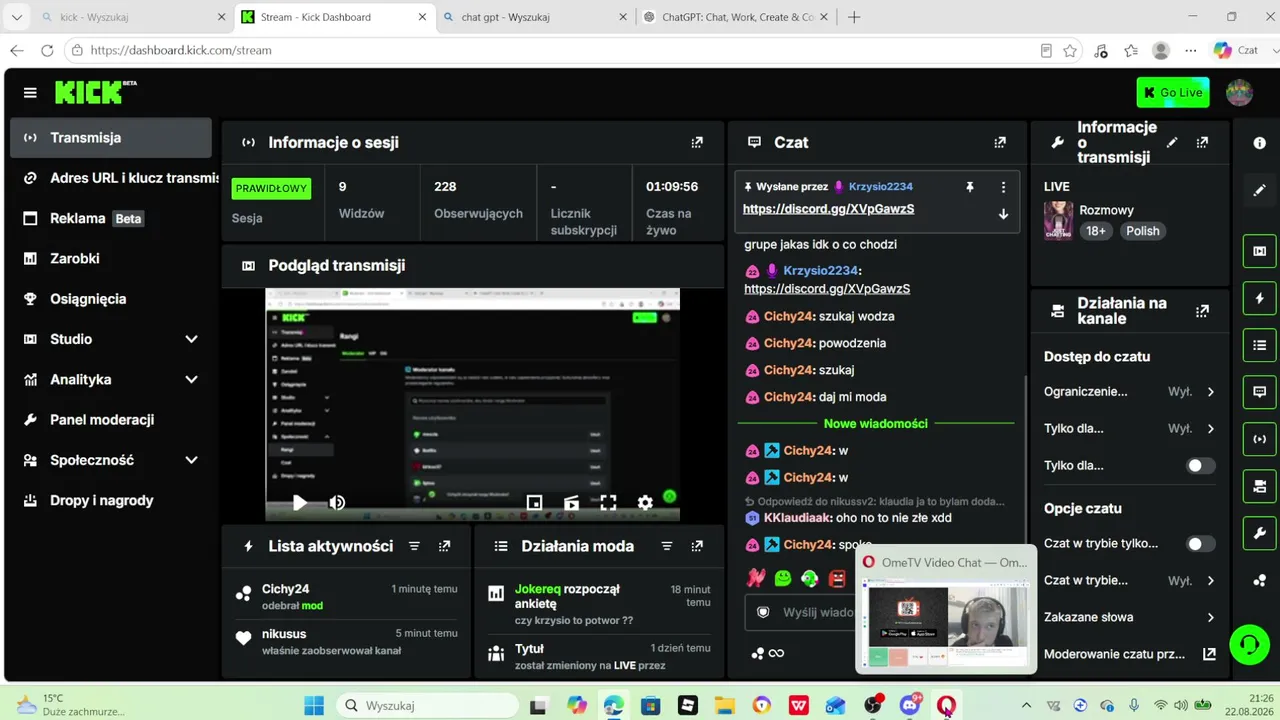Filter the Lista aktywności list
This screenshot has width=1280, height=720.
click(x=414, y=546)
